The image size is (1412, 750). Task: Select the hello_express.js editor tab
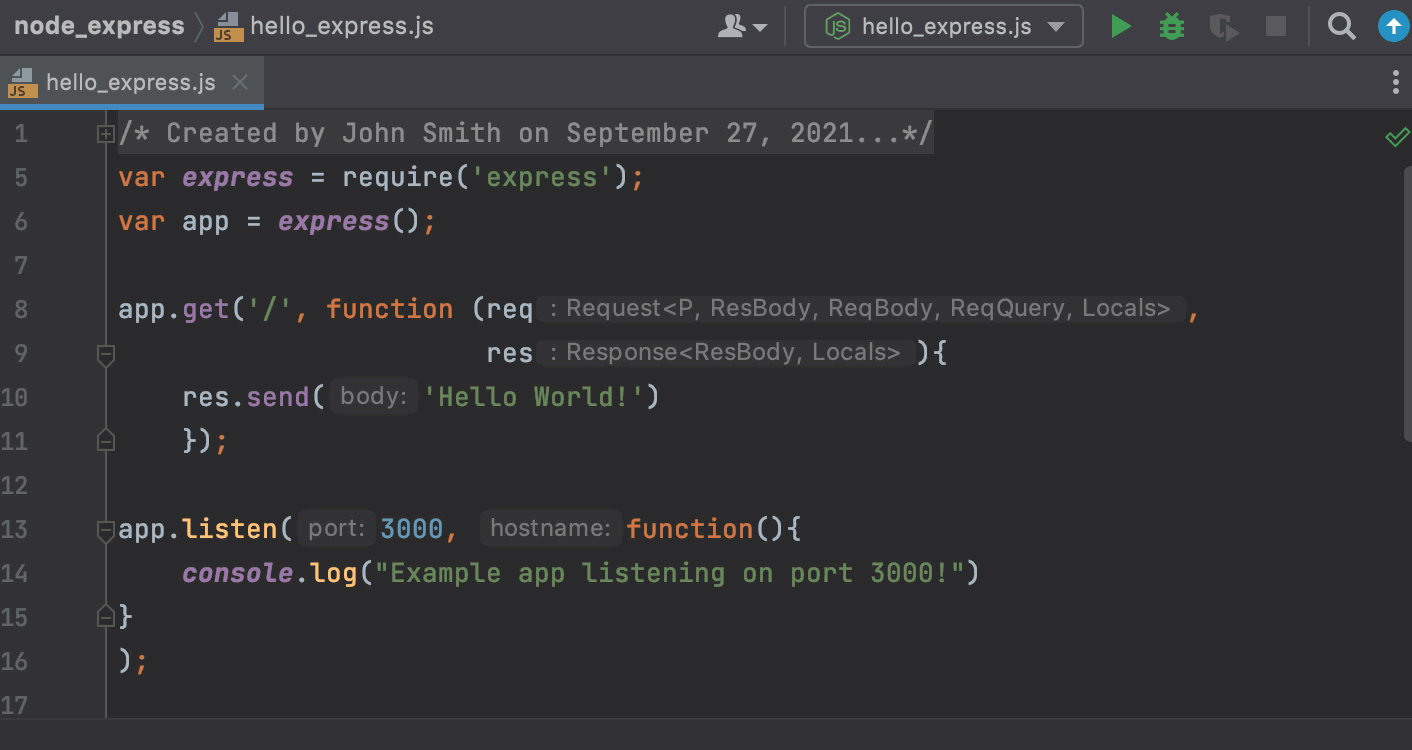click(130, 82)
